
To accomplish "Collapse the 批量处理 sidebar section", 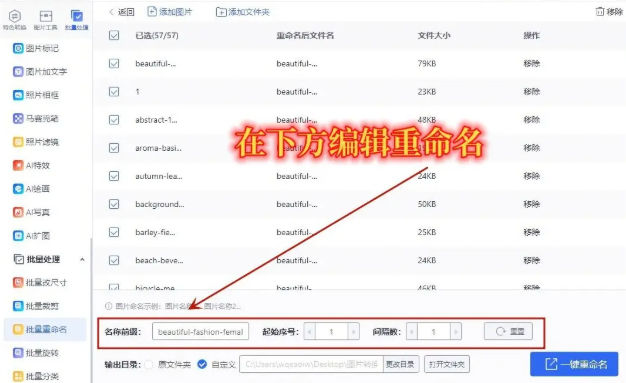I will point(82,259).
